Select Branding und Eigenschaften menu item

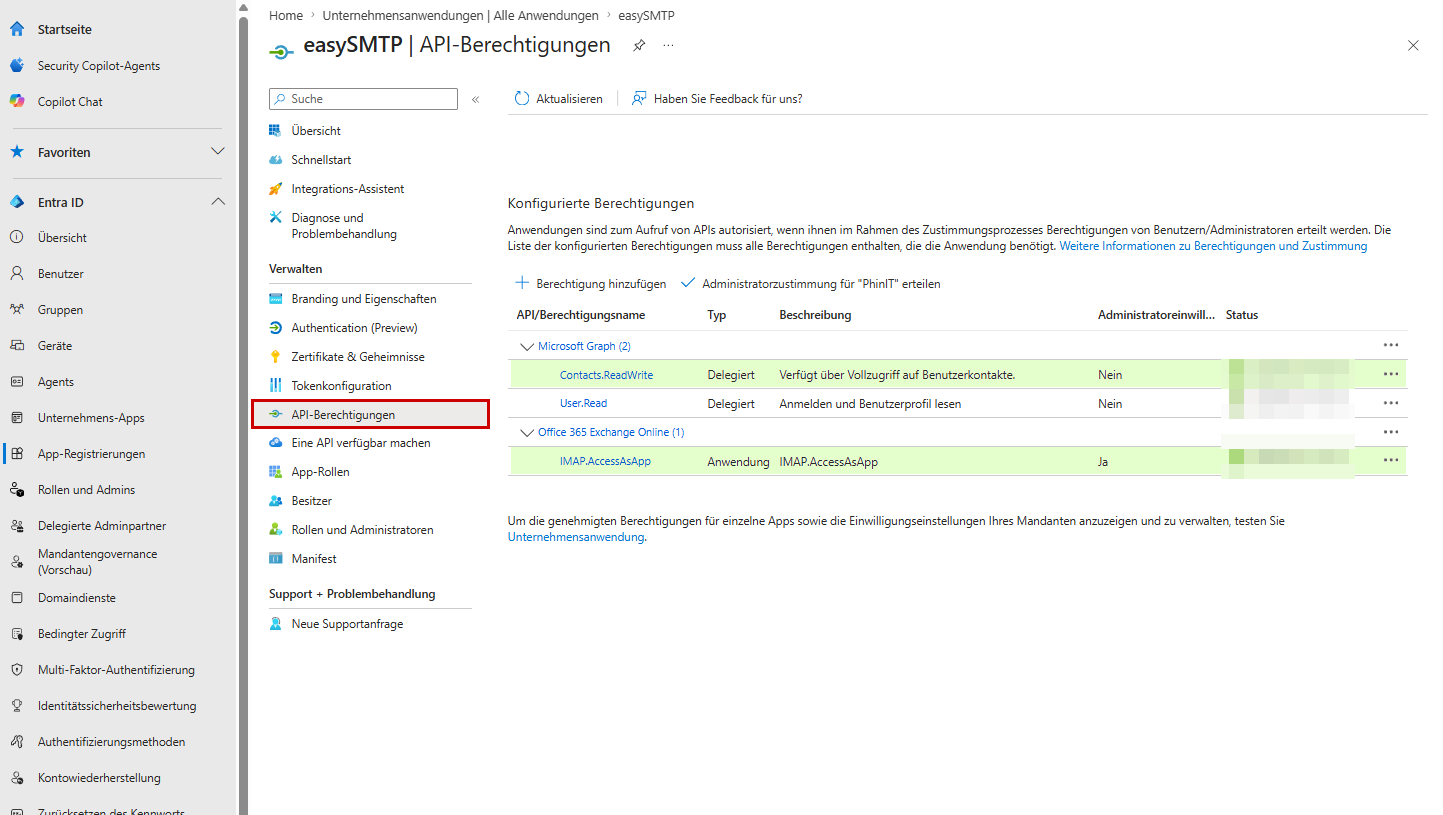pos(364,299)
